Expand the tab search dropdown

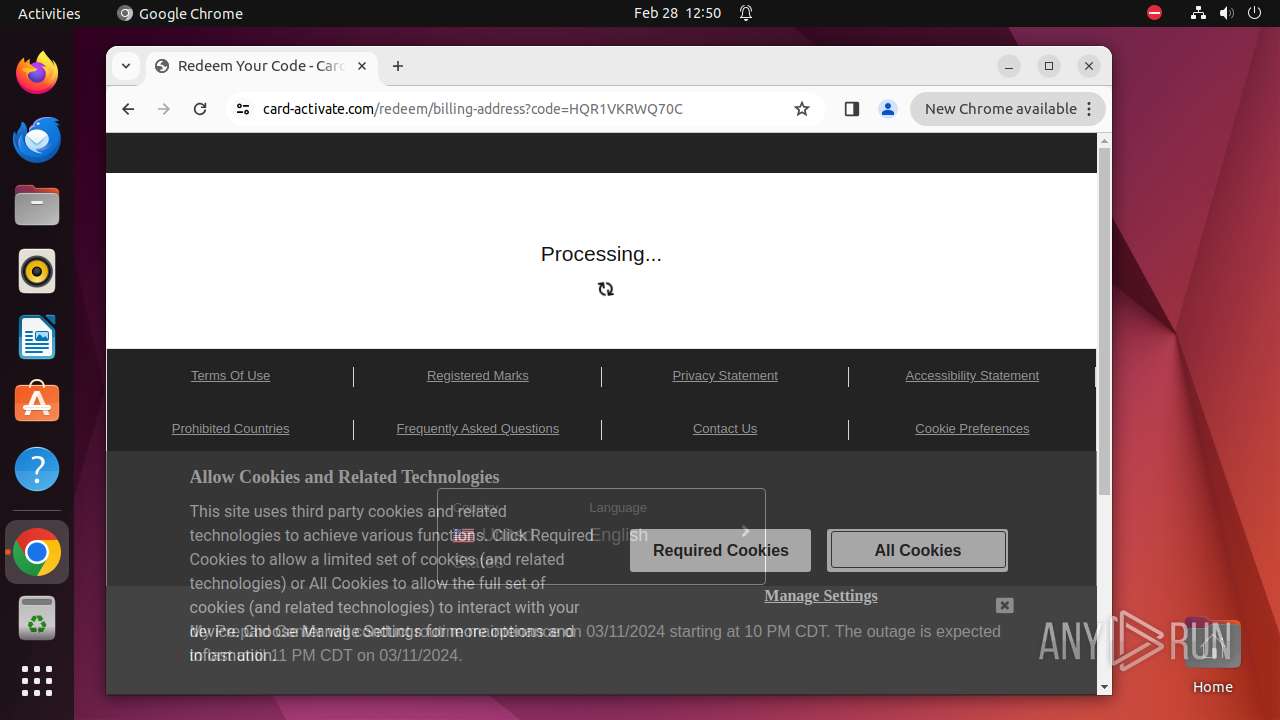point(126,66)
